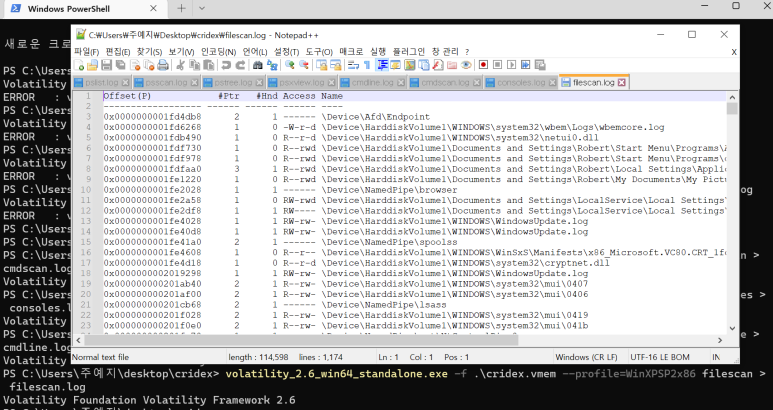
Task: Toggle the Document List panel icon
Action: [x=424, y=65]
